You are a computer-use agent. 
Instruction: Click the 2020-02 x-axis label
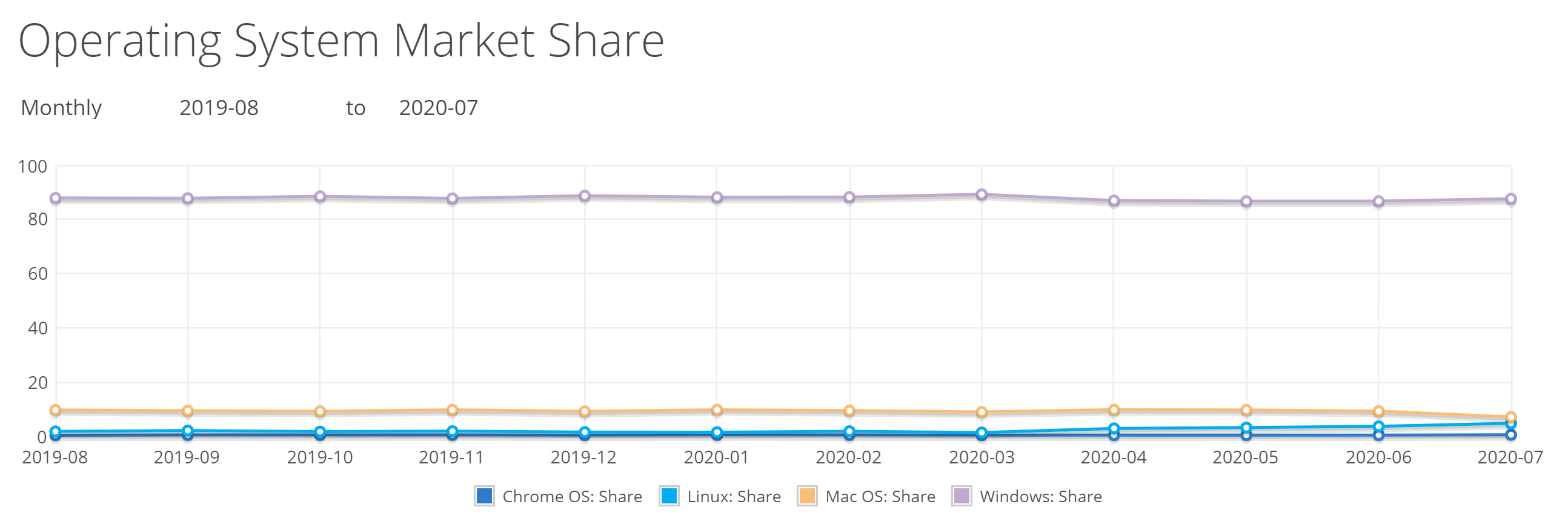coord(848,457)
